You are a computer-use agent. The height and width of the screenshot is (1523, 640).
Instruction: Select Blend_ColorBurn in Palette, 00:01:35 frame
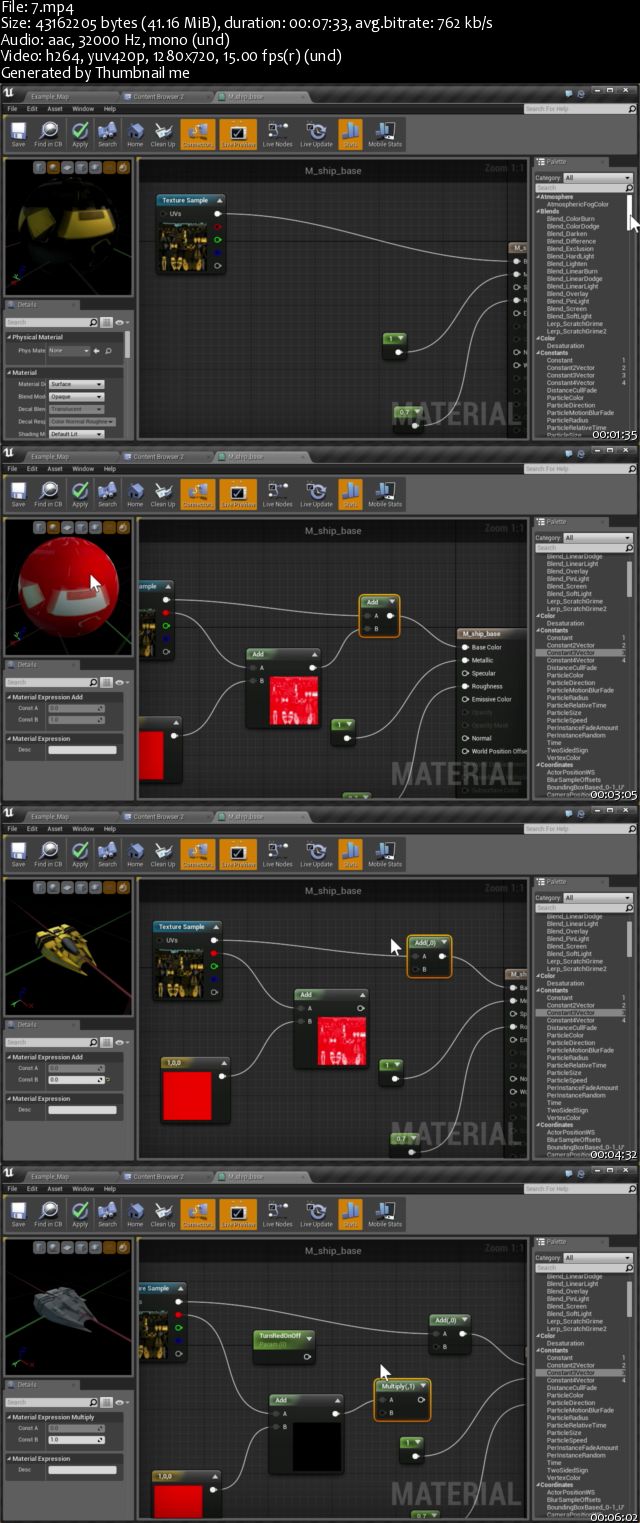click(x=571, y=219)
